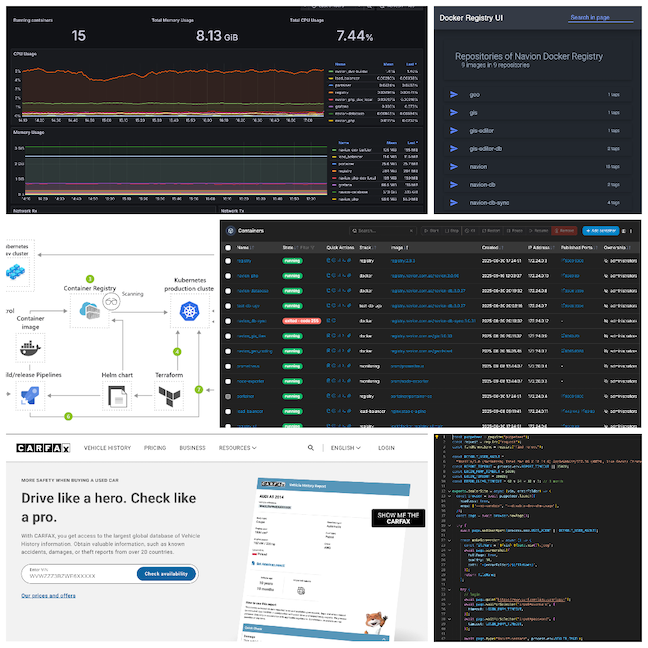This screenshot has width=648, height=648.
Task: Select all containers header checkbox
Action: pyautogui.click(x=228, y=248)
